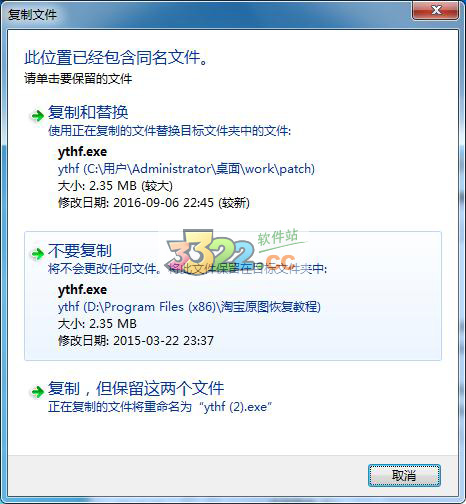Click 大小: 2.35 MB (较大) line
The width and height of the screenshot is (466, 504).
pyautogui.click(x=115, y=186)
